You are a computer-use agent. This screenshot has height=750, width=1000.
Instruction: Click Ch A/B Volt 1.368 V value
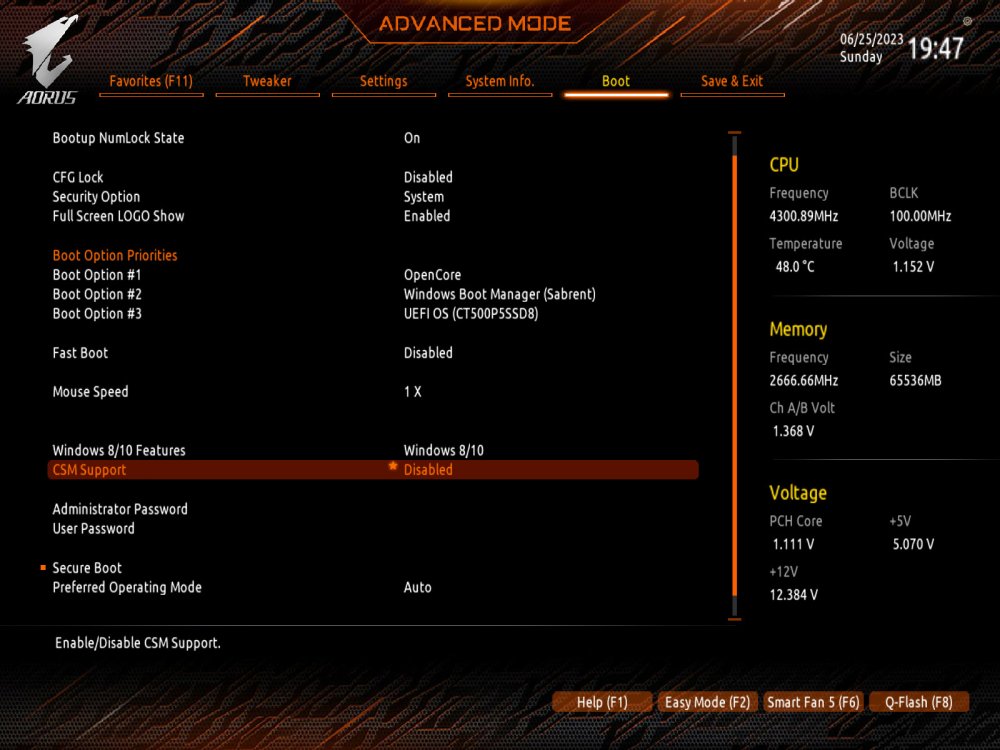[x=793, y=431]
